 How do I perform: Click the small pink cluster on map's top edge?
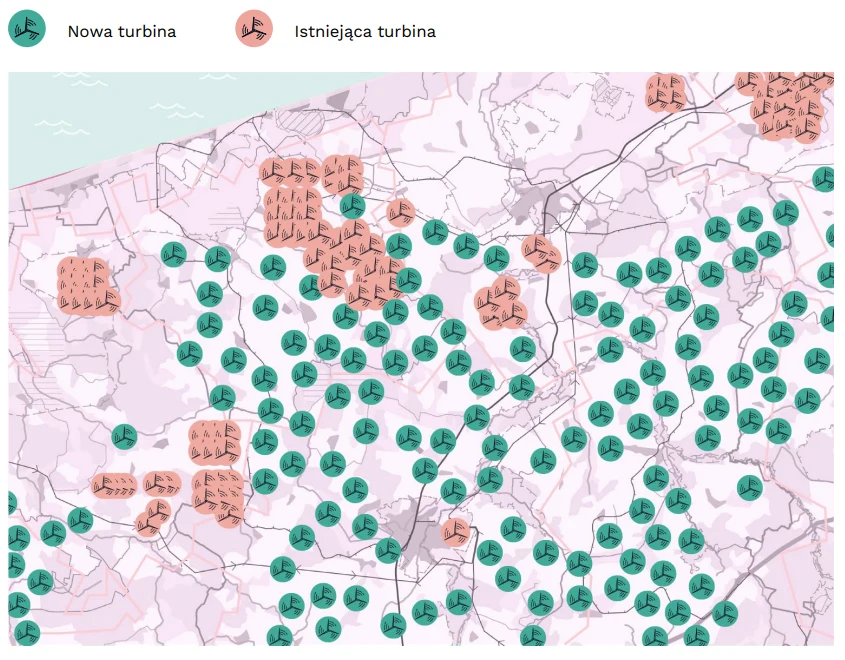pos(665,92)
